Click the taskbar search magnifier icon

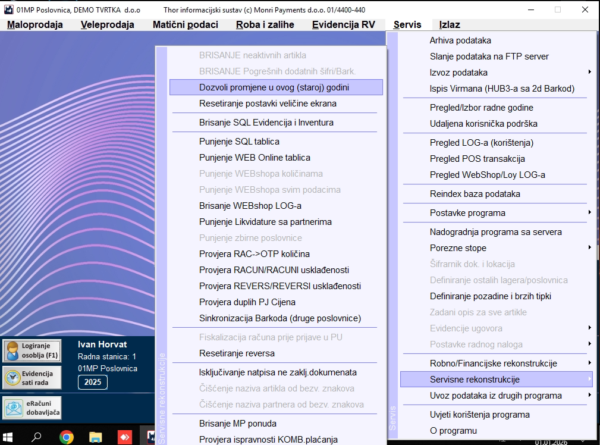click(37, 437)
